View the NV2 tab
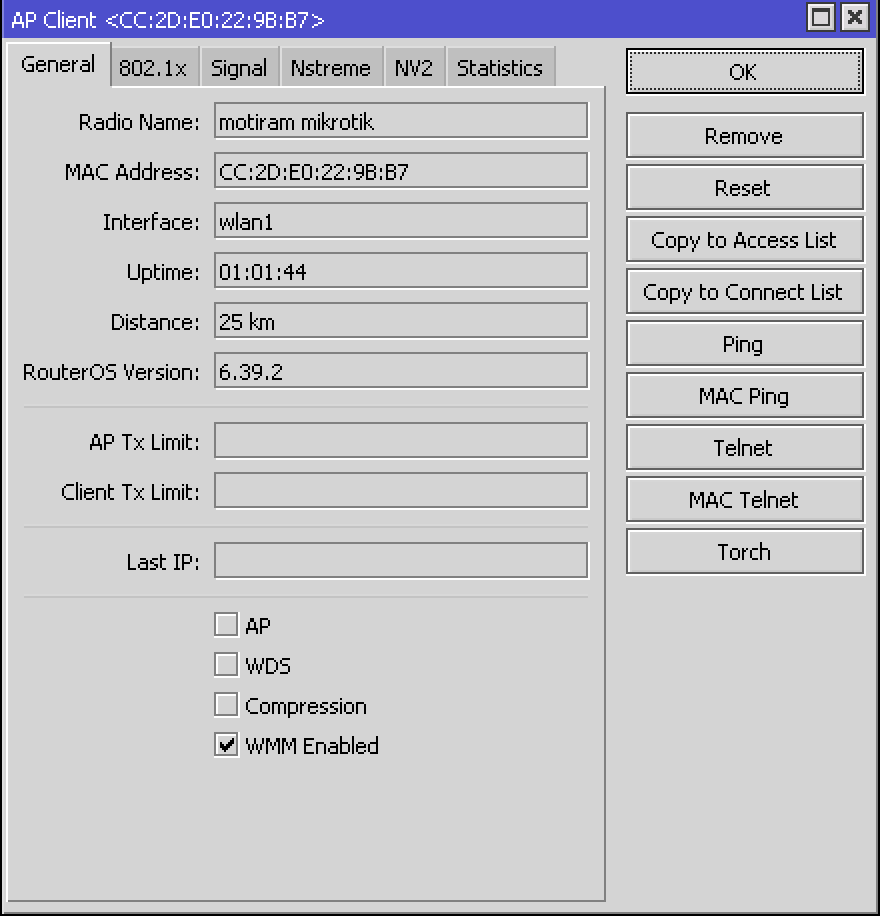This screenshot has width=880, height=920. tap(414, 66)
